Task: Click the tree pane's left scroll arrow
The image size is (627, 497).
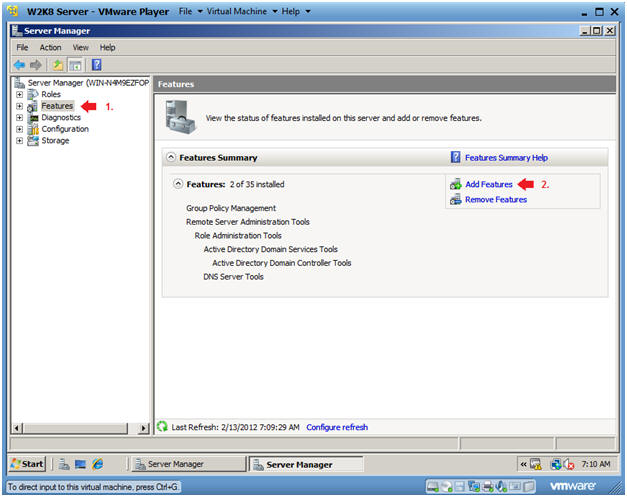Action: point(16,428)
